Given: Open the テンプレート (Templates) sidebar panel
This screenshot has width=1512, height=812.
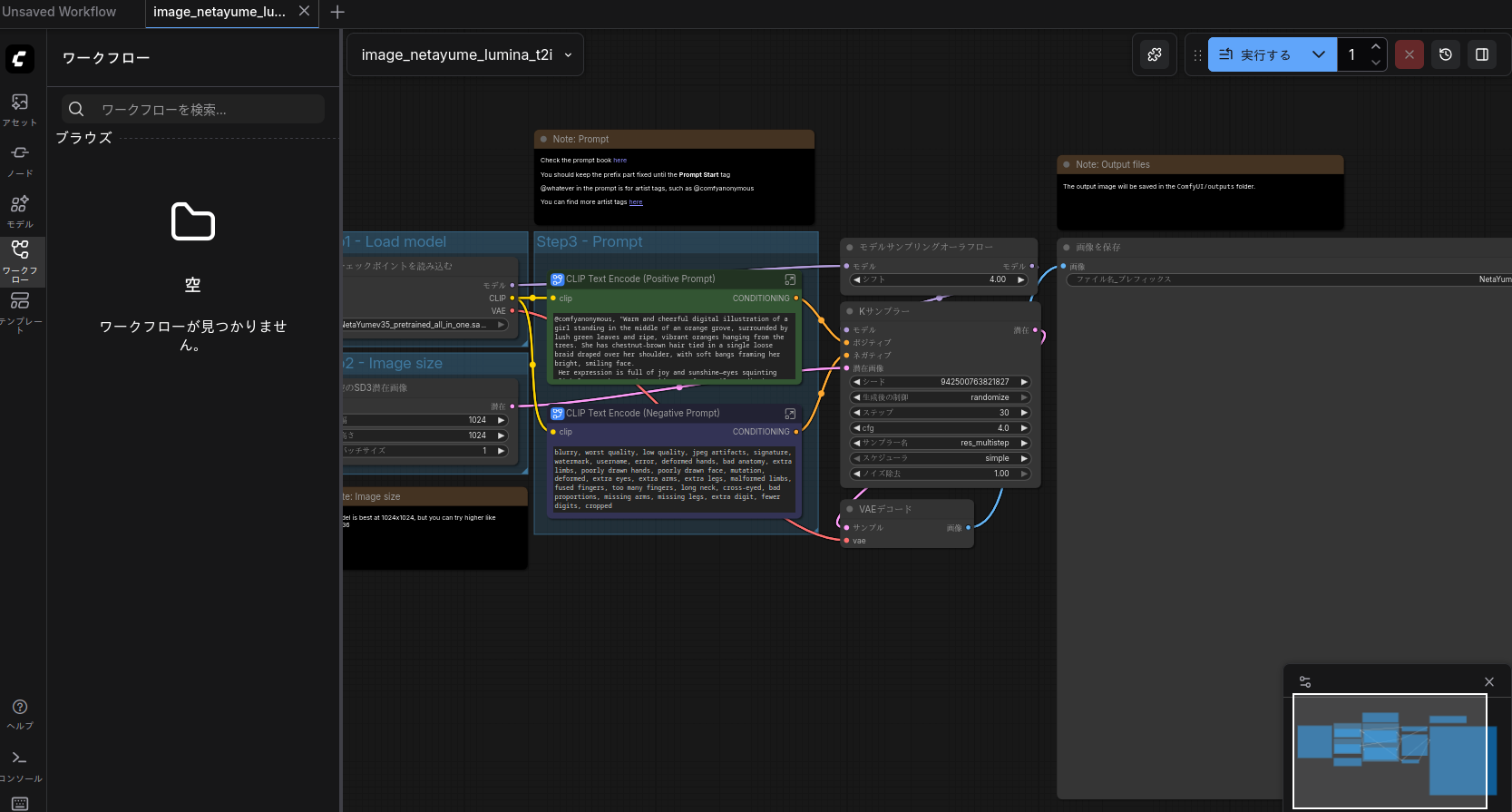Looking at the screenshot, I should tap(20, 311).
